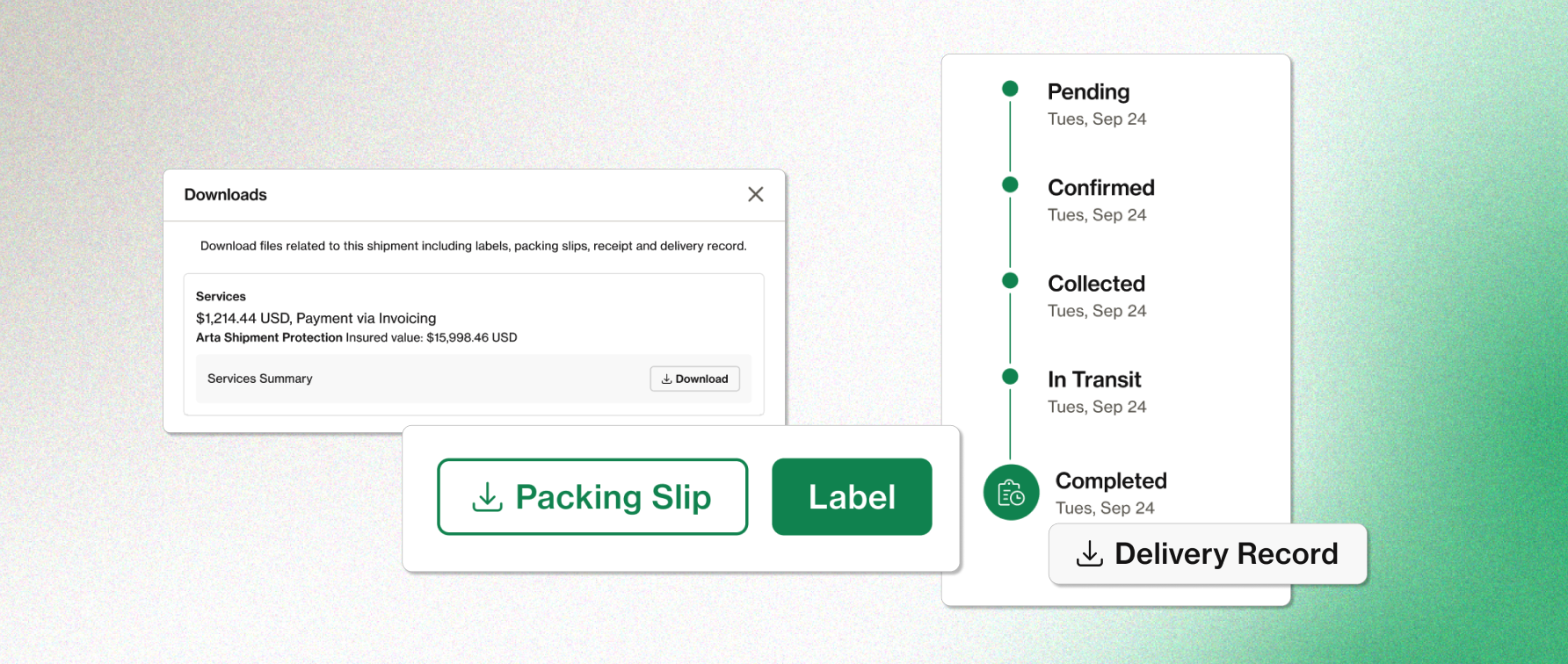The width and height of the screenshot is (1568, 664).
Task: Select the Confirmed timeline dot
Action: tap(1010, 184)
